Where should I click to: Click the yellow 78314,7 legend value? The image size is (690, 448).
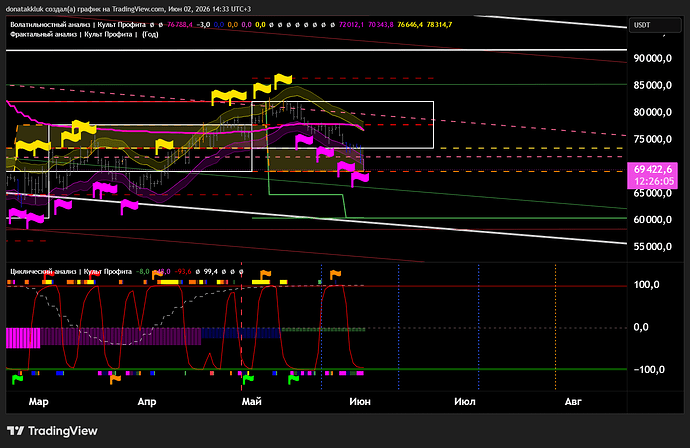coord(439,25)
